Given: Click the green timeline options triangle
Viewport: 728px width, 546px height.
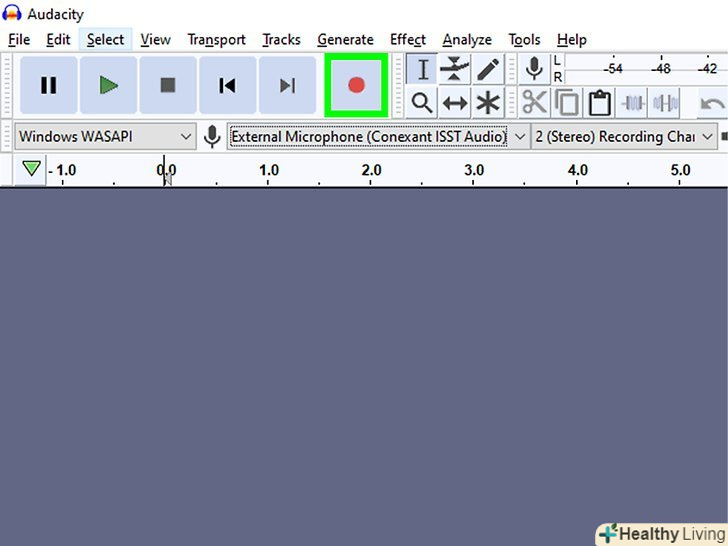Looking at the screenshot, I should click(x=31, y=169).
